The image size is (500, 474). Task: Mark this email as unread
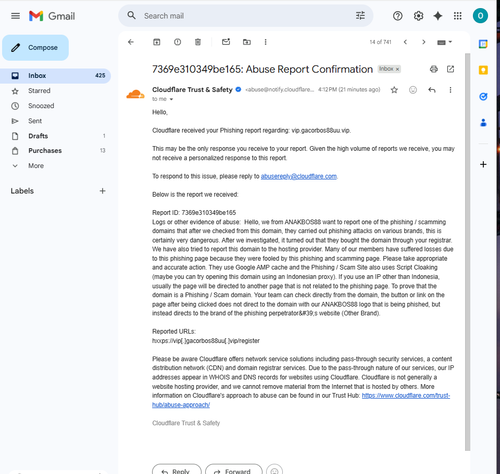pos(226,42)
